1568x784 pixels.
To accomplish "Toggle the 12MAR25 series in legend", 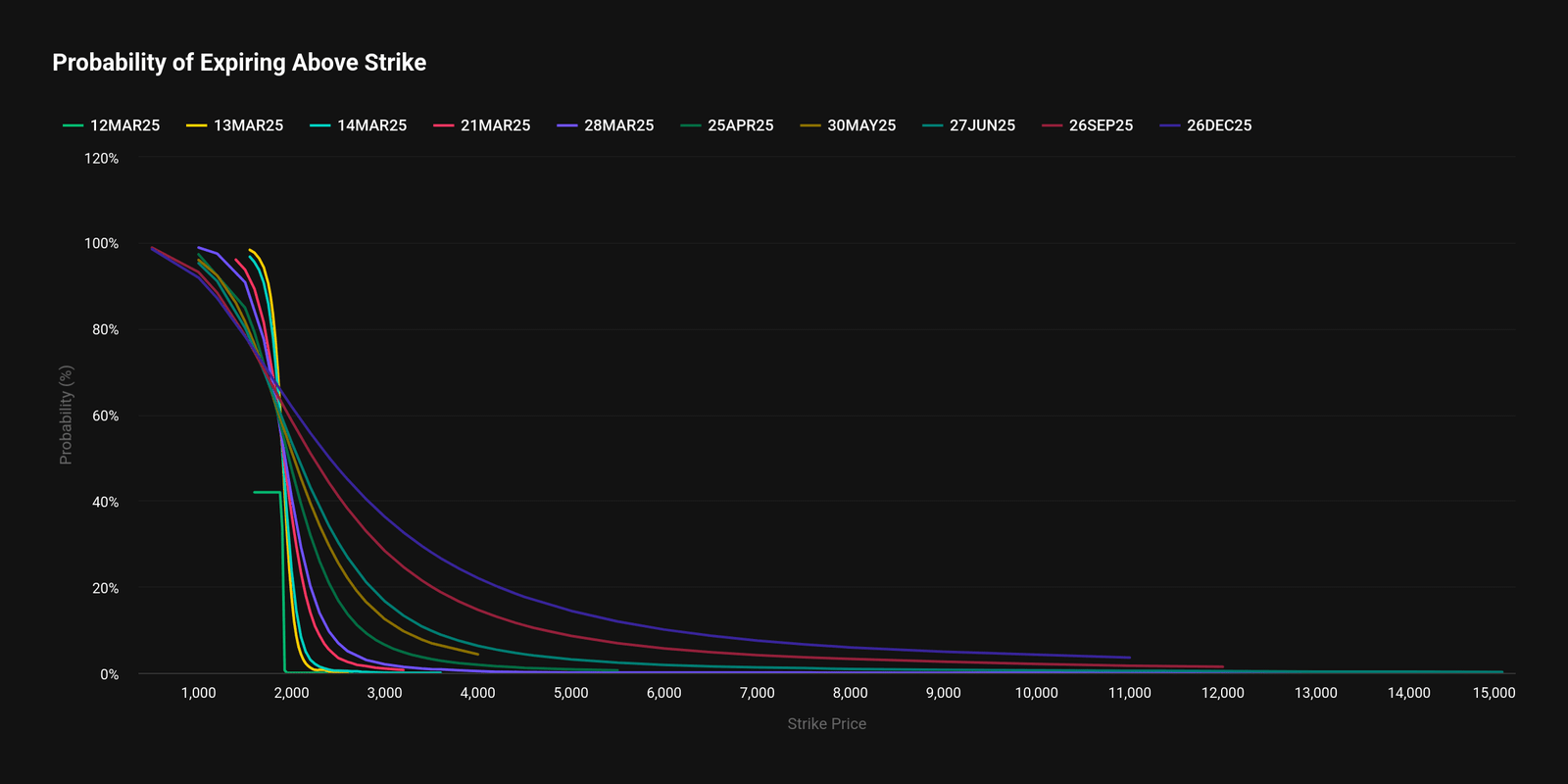I will click(x=112, y=125).
